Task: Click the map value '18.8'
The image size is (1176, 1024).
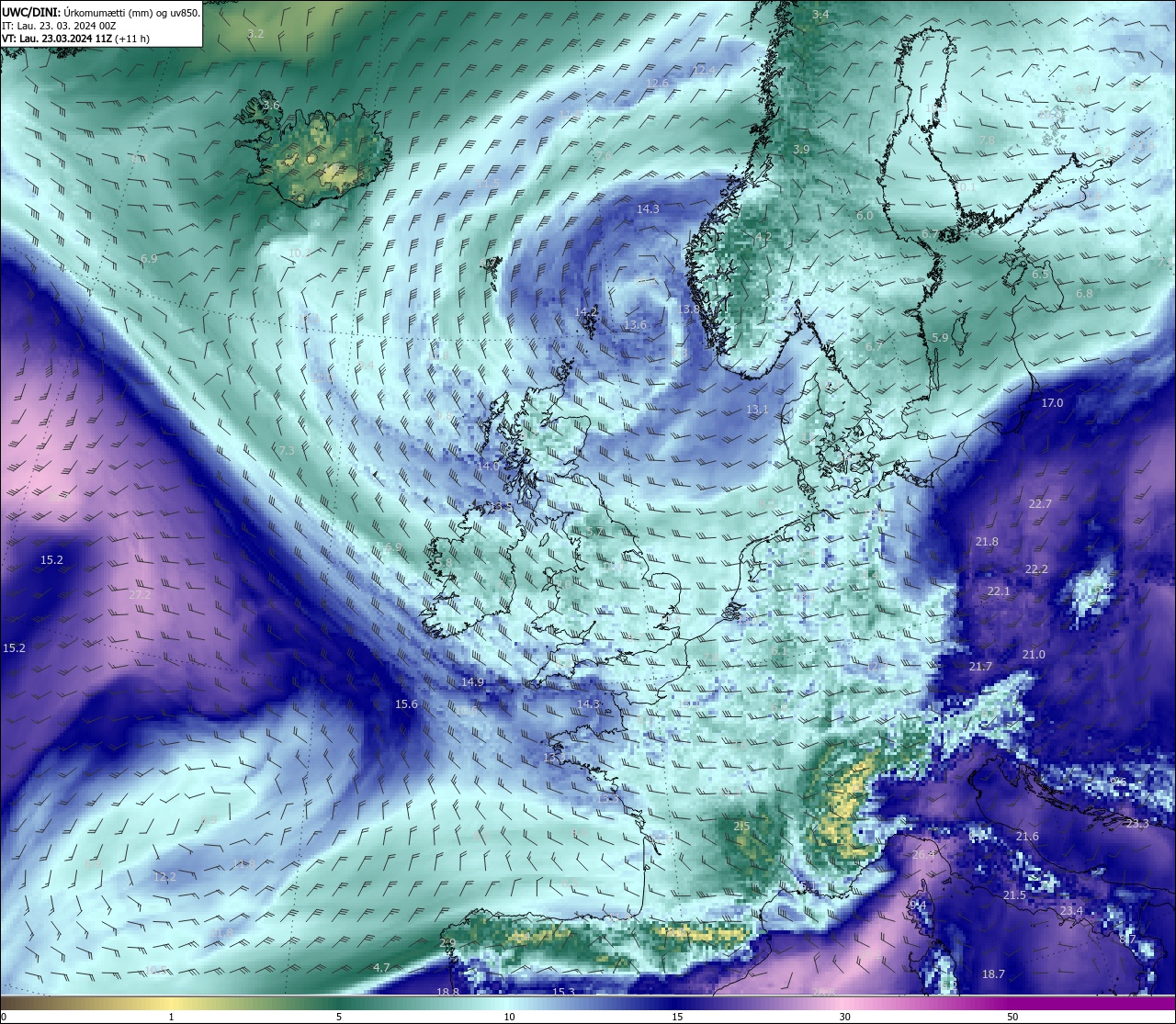Action: coord(447,992)
